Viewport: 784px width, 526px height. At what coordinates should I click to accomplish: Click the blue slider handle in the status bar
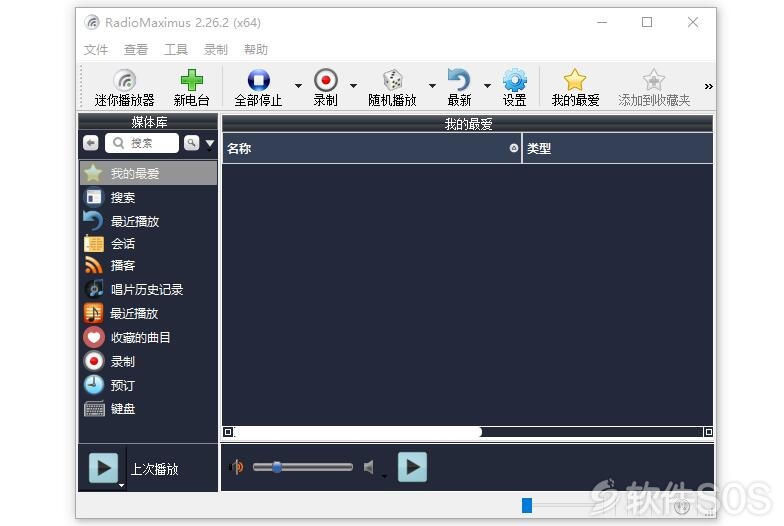526,506
